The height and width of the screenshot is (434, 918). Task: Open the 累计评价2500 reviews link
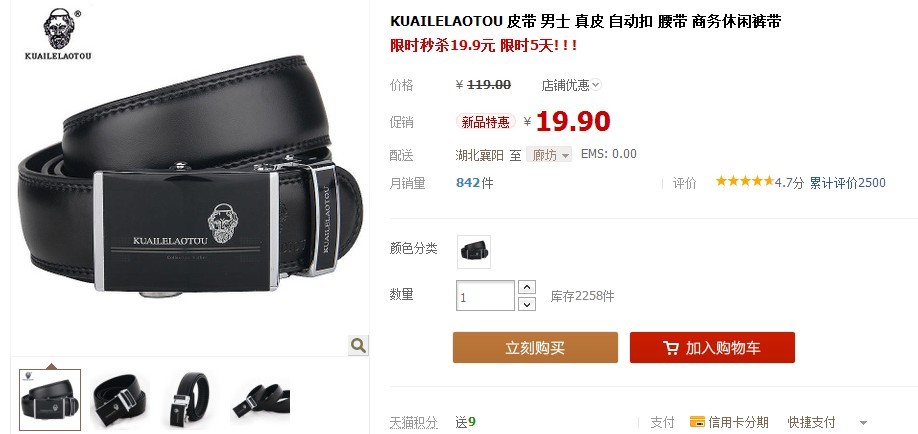pyautogui.click(x=847, y=183)
